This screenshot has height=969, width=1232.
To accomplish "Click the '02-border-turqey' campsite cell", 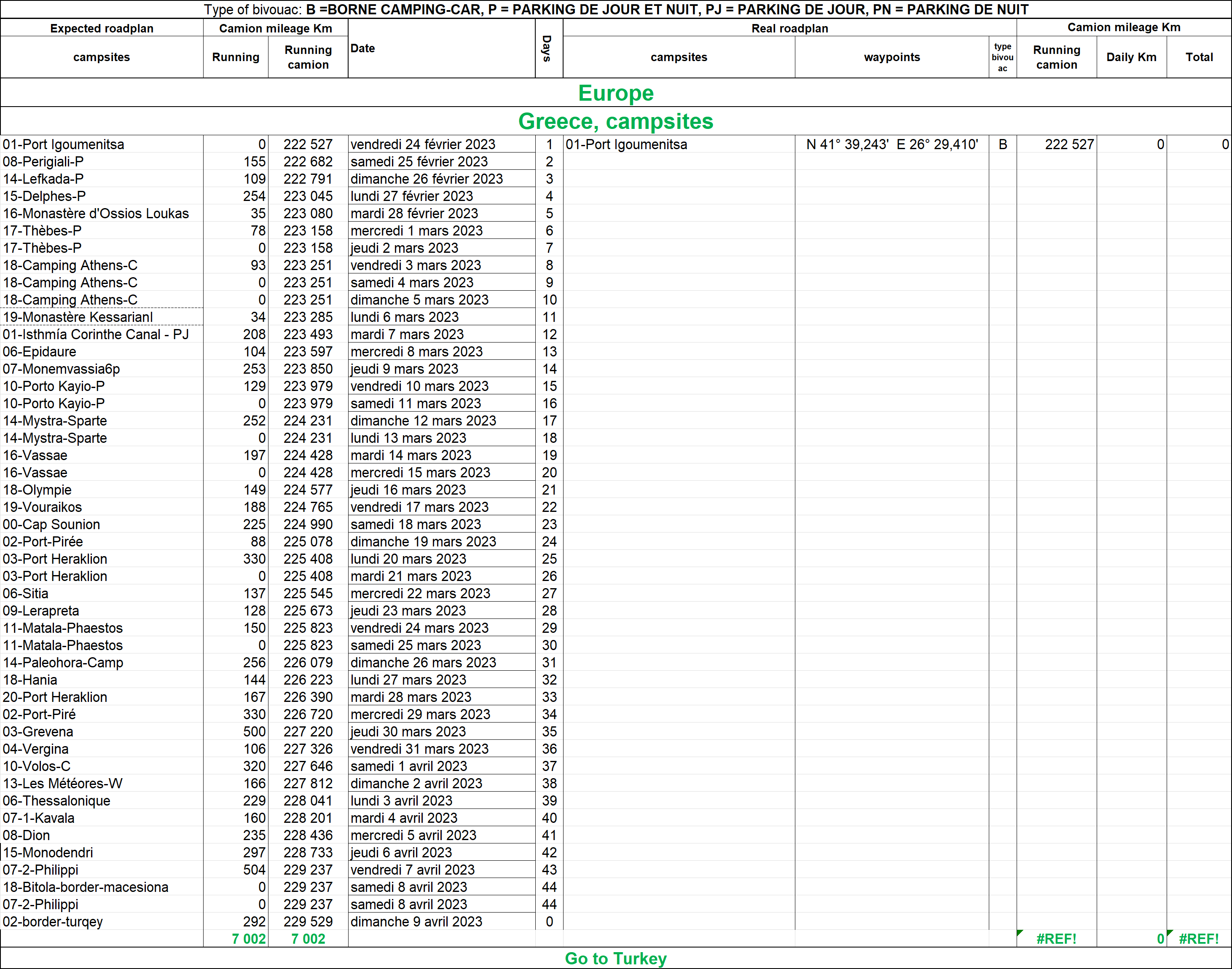I will pyautogui.click(x=53, y=922).
